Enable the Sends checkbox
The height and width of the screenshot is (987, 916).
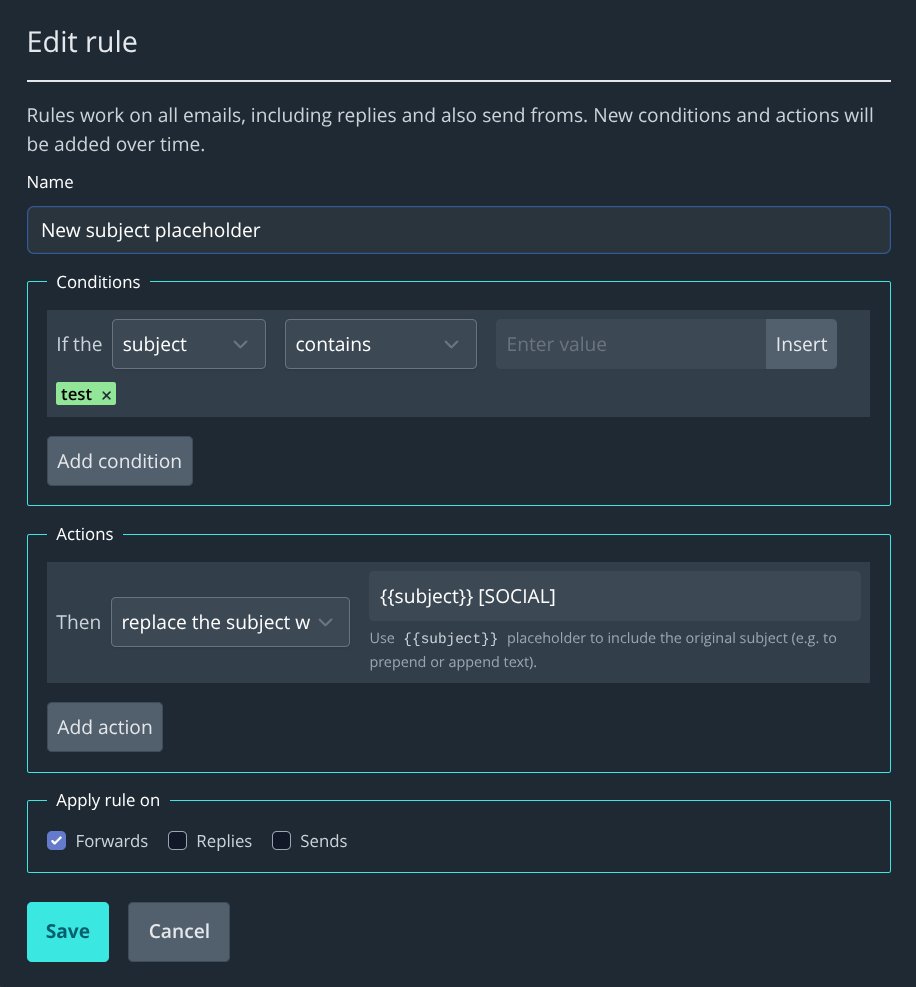(281, 840)
